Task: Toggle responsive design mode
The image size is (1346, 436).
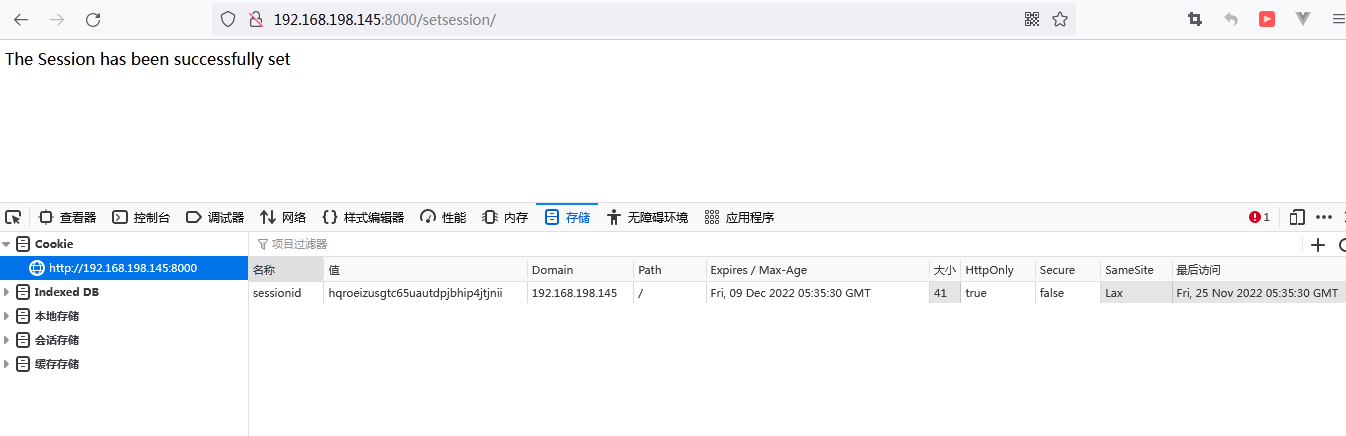Action: [x=1297, y=217]
